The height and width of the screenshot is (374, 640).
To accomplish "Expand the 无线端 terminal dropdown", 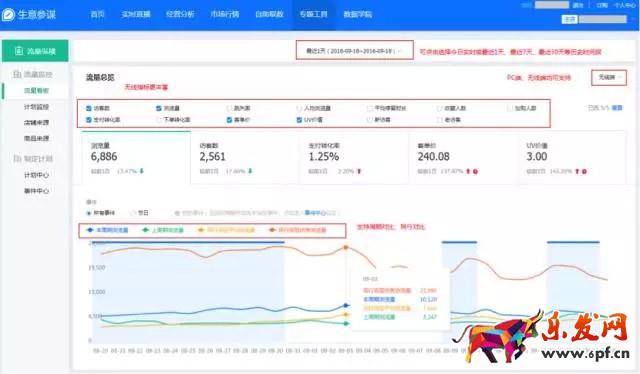I will click(609, 78).
